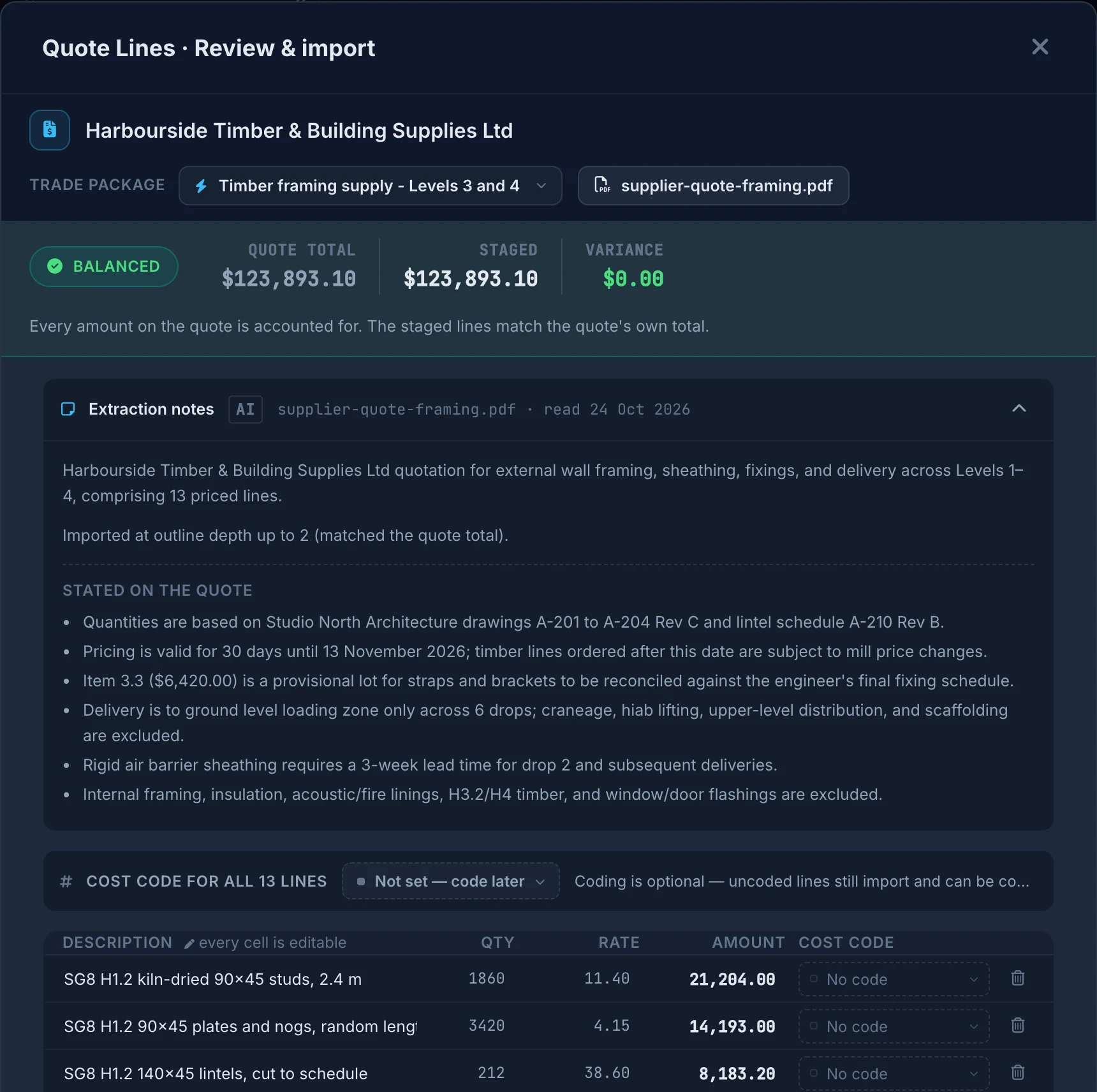Click the 'STATED ON THE QUOTE' heading

click(158, 591)
